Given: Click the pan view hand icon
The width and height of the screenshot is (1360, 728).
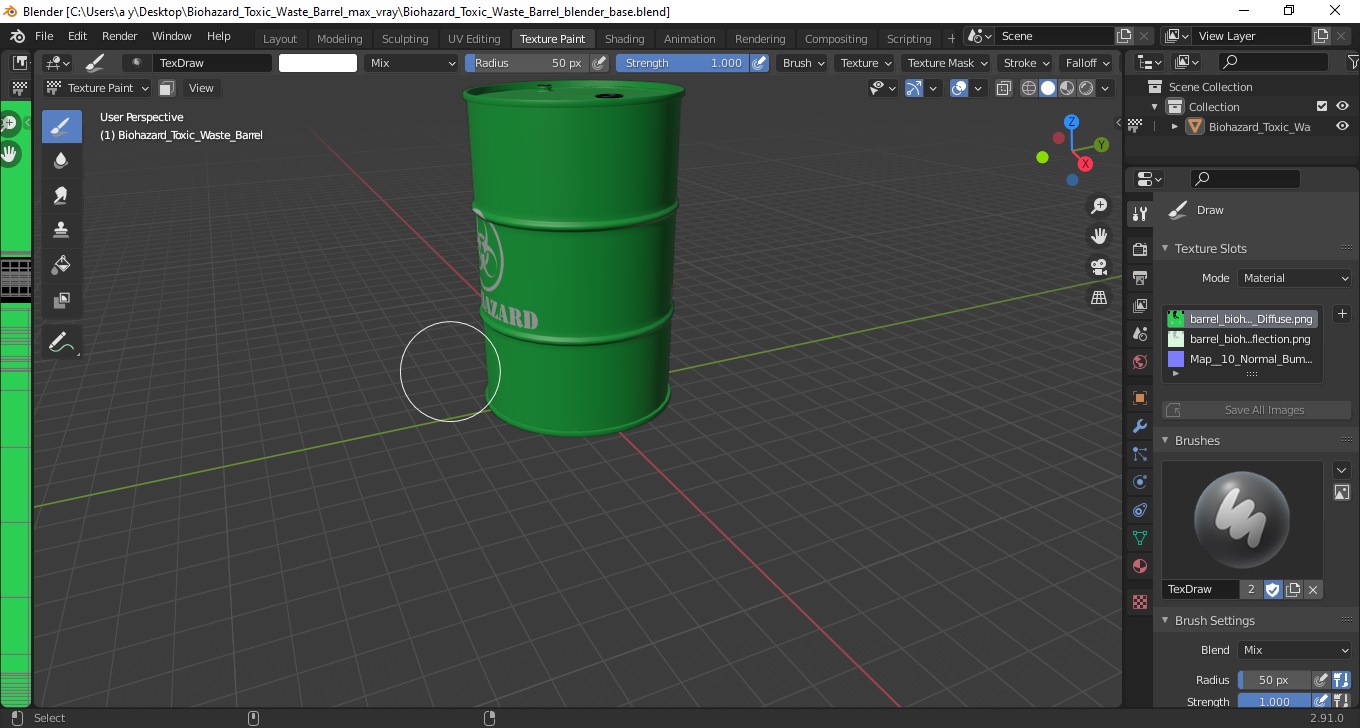Looking at the screenshot, I should pyautogui.click(x=1099, y=236).
